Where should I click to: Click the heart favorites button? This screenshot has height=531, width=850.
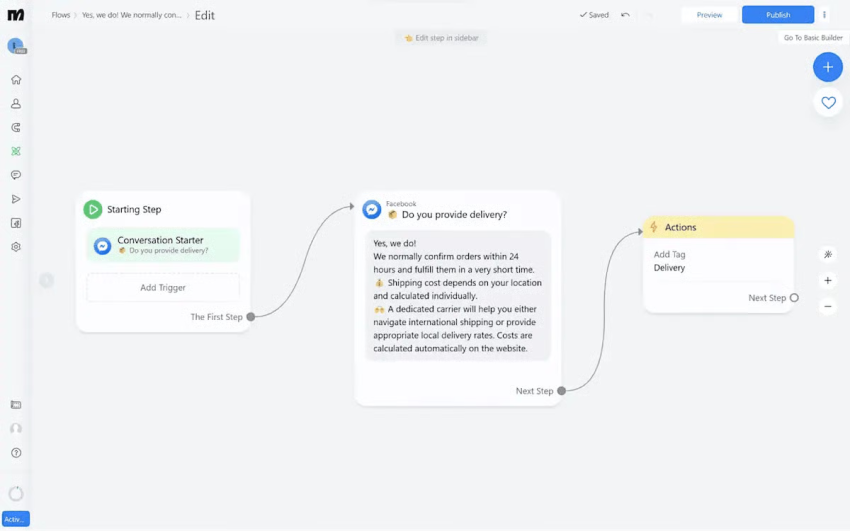(x=827, y=102)
